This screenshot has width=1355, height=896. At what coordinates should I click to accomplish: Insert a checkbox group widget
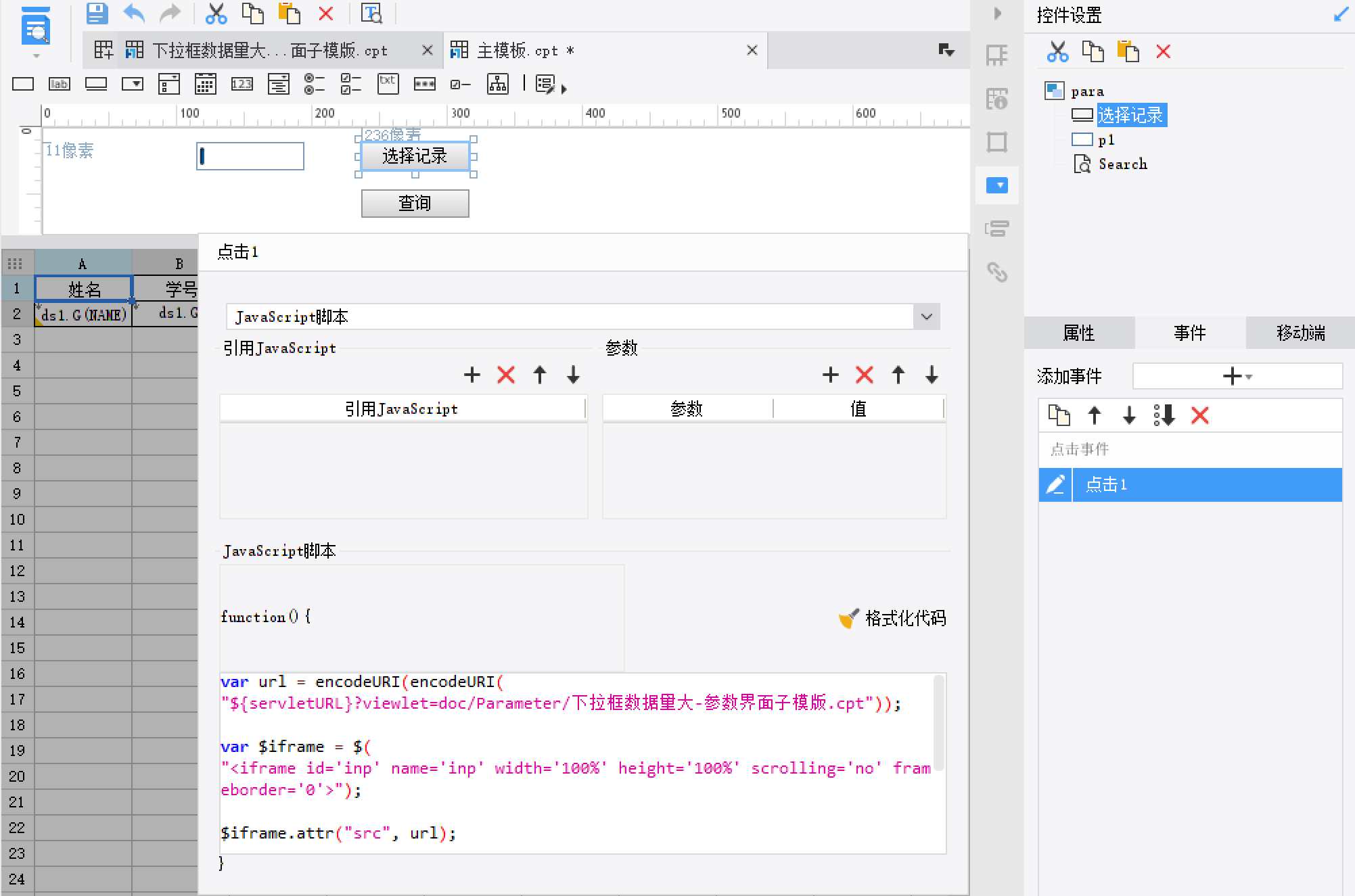tap(350, 84)
